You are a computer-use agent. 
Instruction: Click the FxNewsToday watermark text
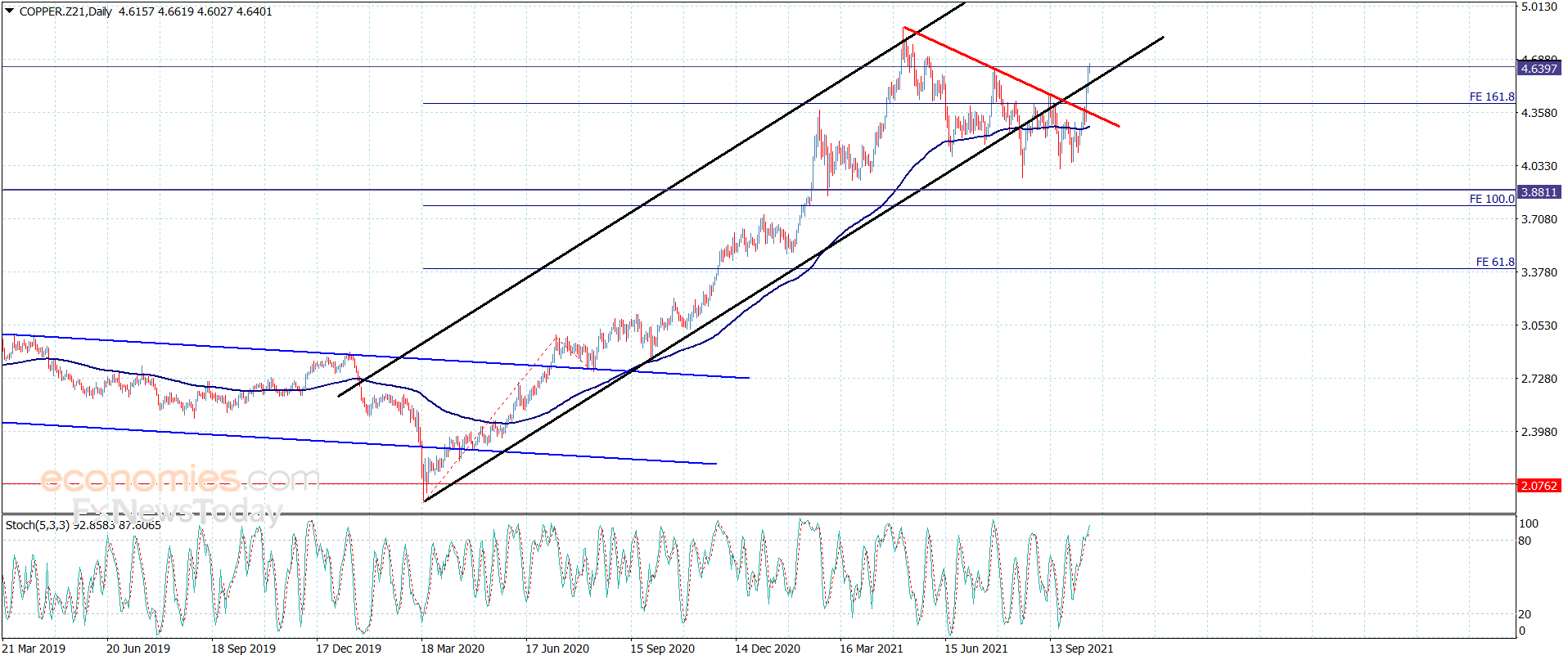(177, 511)
